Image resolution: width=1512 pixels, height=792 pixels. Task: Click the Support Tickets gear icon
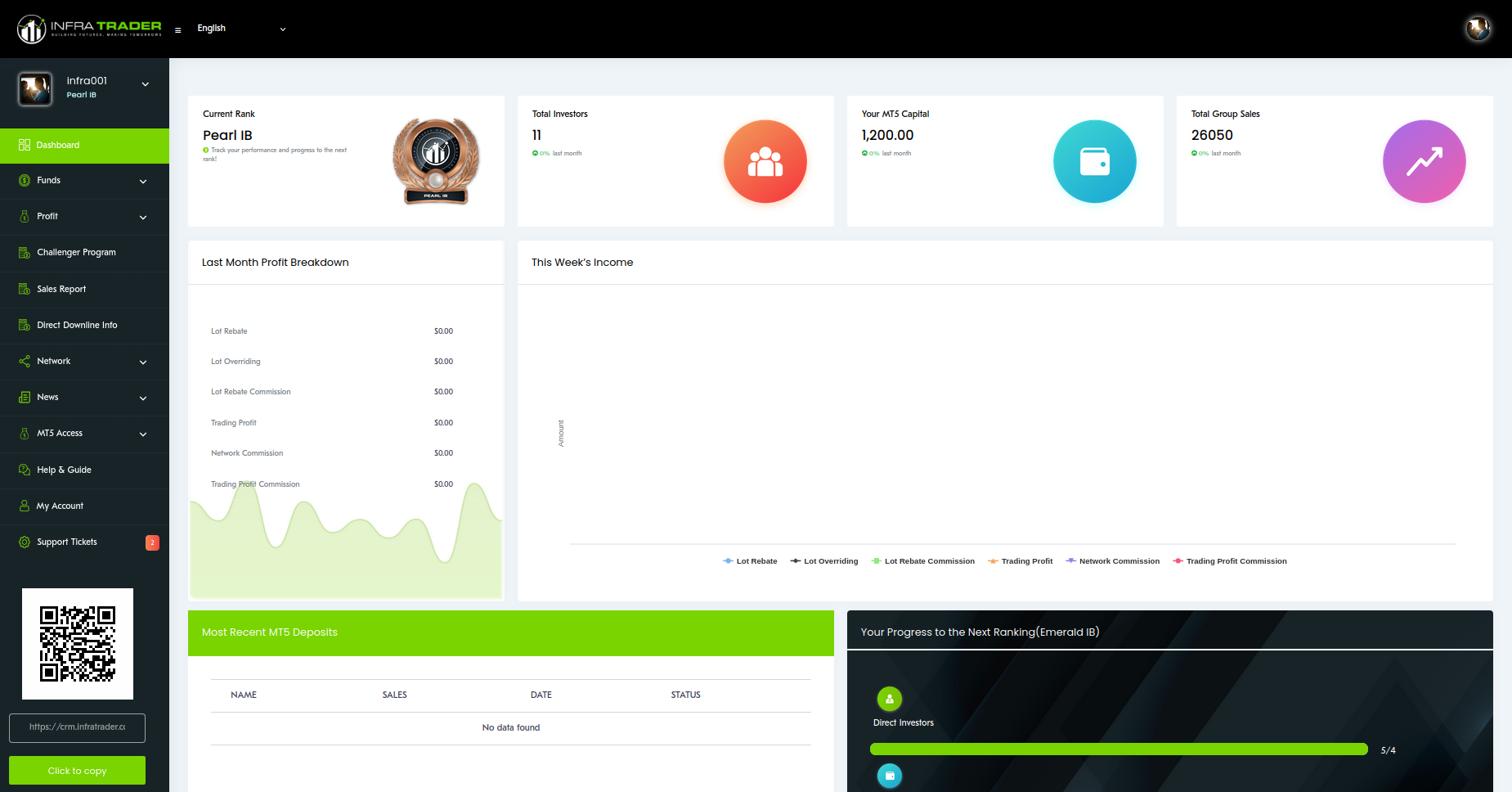click(x=25, y=542)
